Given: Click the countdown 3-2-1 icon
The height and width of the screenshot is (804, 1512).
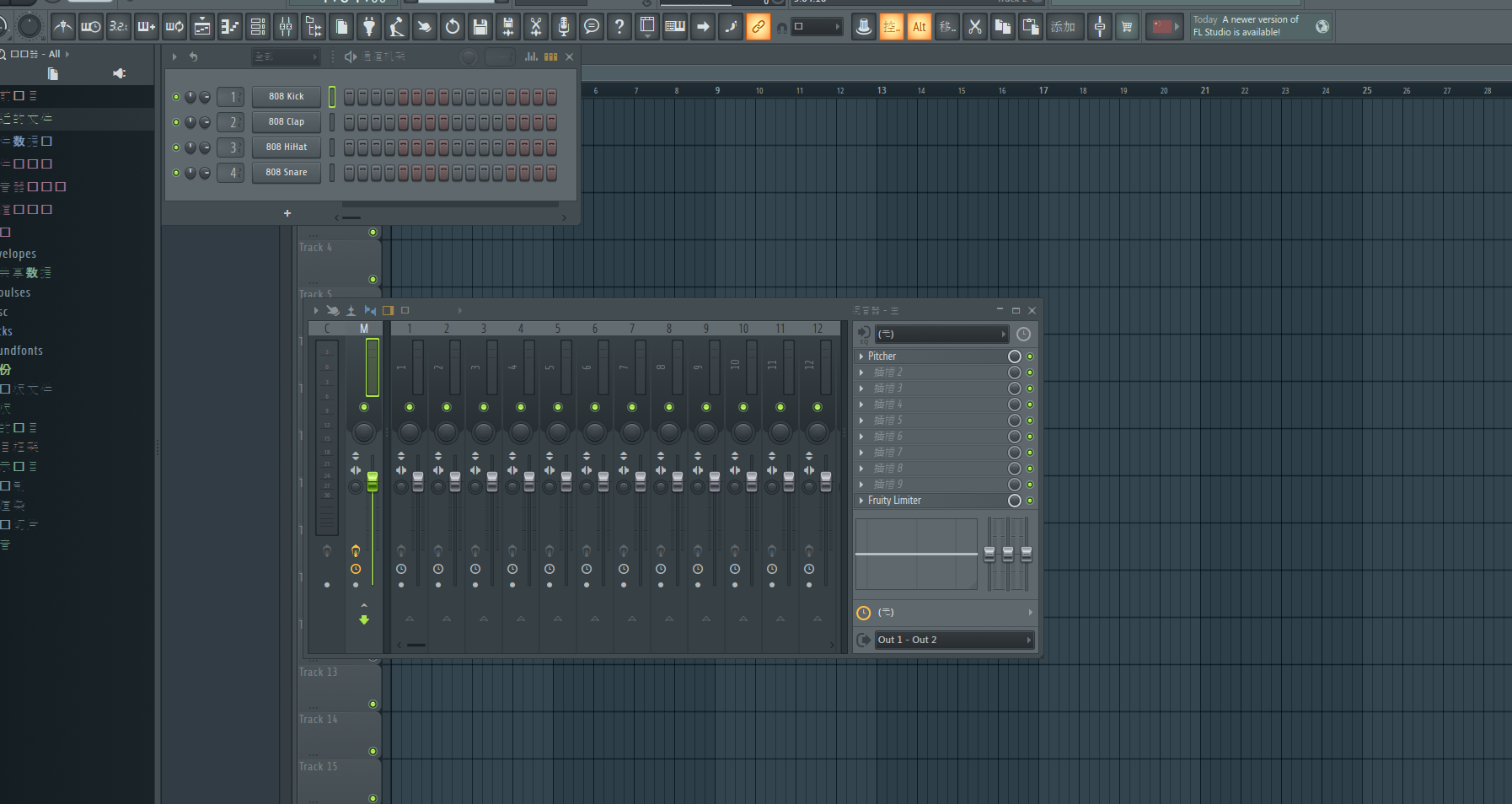Looking at the screenshot, I should point(119,27).
